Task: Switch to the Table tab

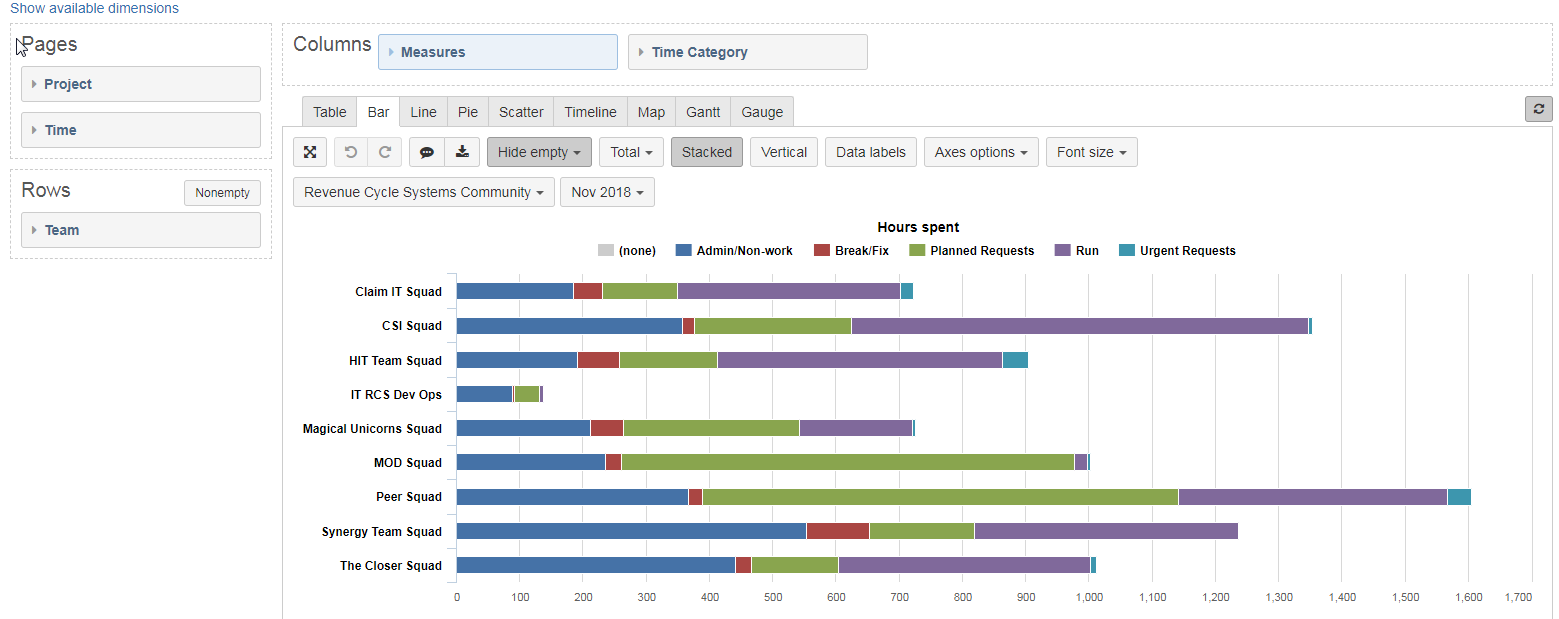Action: 329,112
